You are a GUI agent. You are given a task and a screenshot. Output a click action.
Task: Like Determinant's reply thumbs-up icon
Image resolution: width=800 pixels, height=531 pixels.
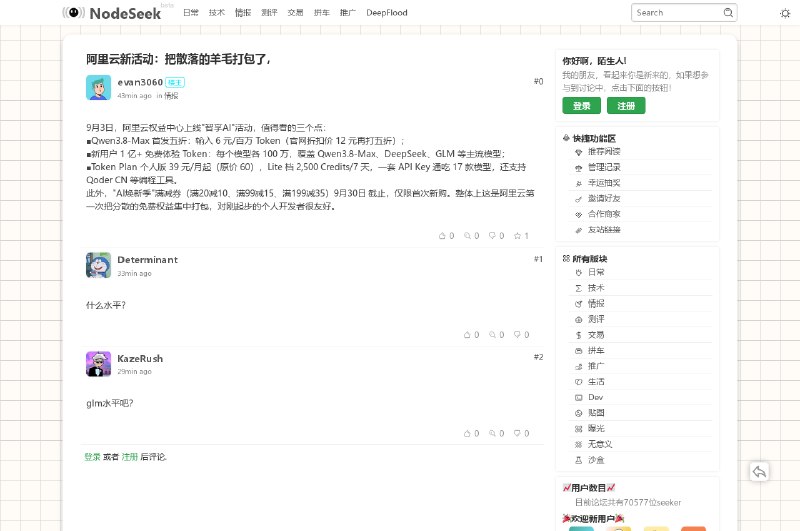click(467, 335)
